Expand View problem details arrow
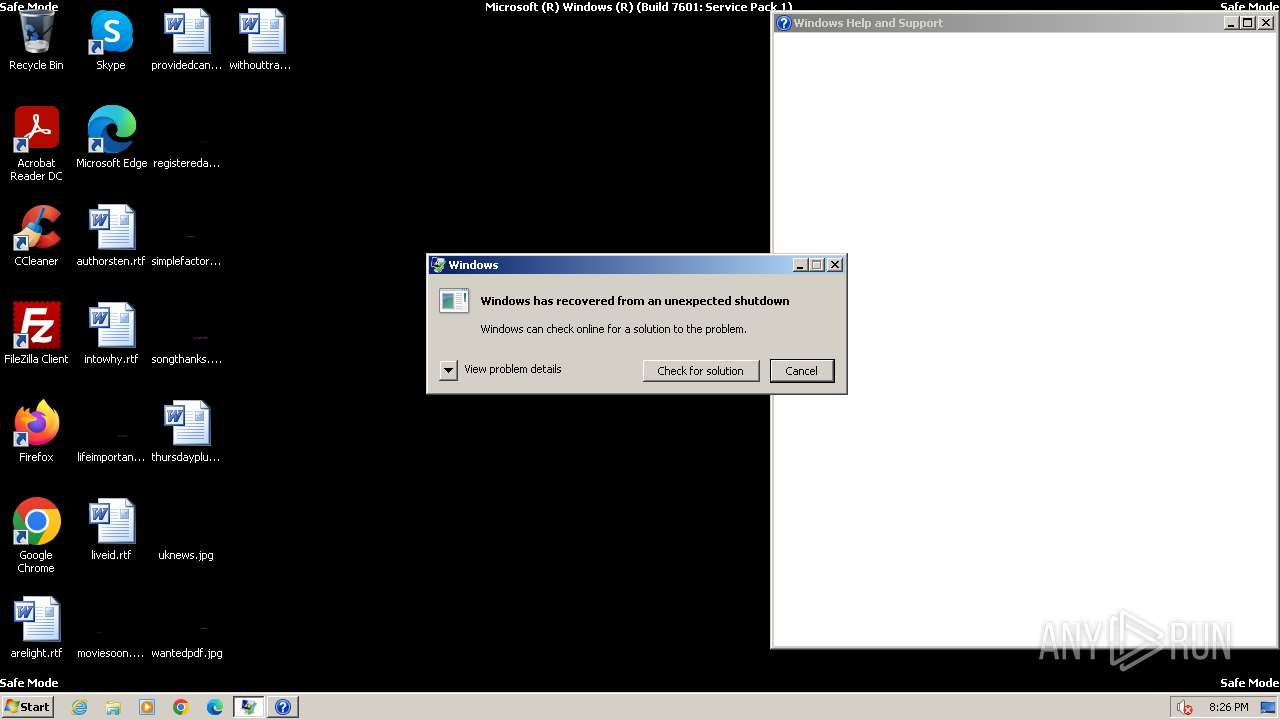 448,370
